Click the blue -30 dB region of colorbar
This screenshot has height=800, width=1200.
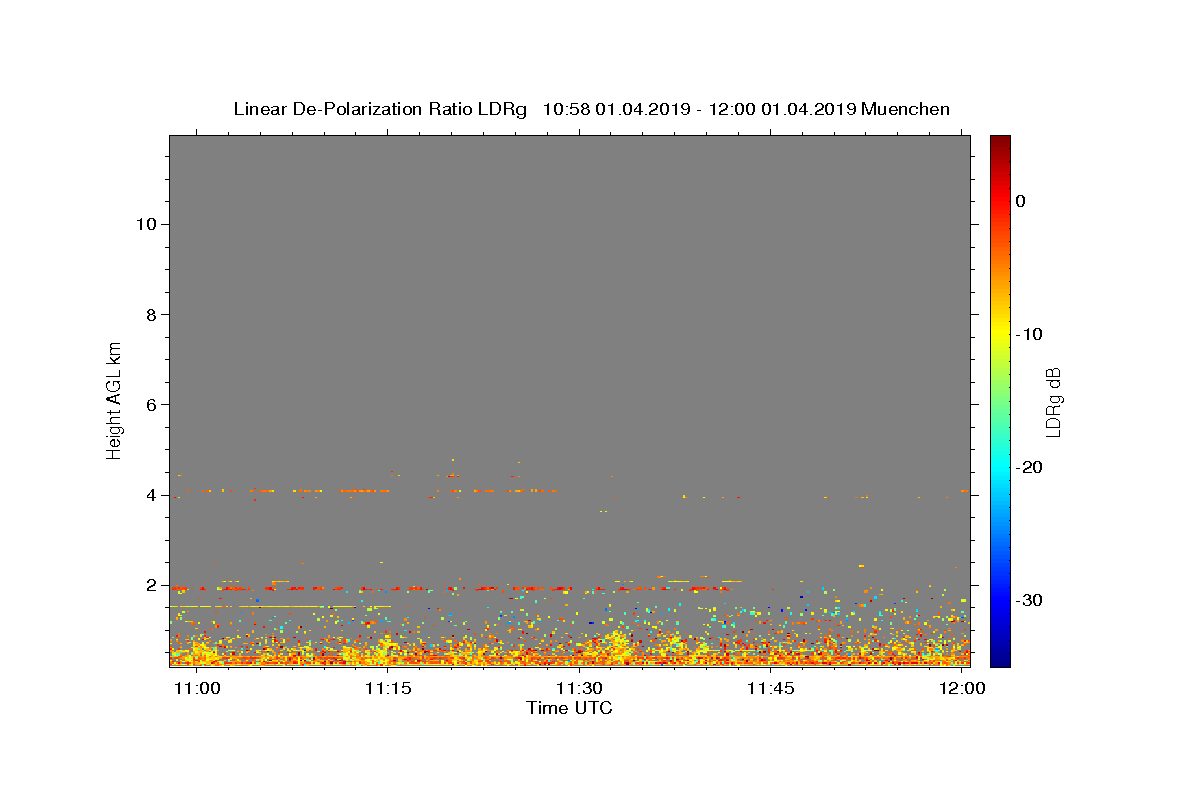point(1000,600)
